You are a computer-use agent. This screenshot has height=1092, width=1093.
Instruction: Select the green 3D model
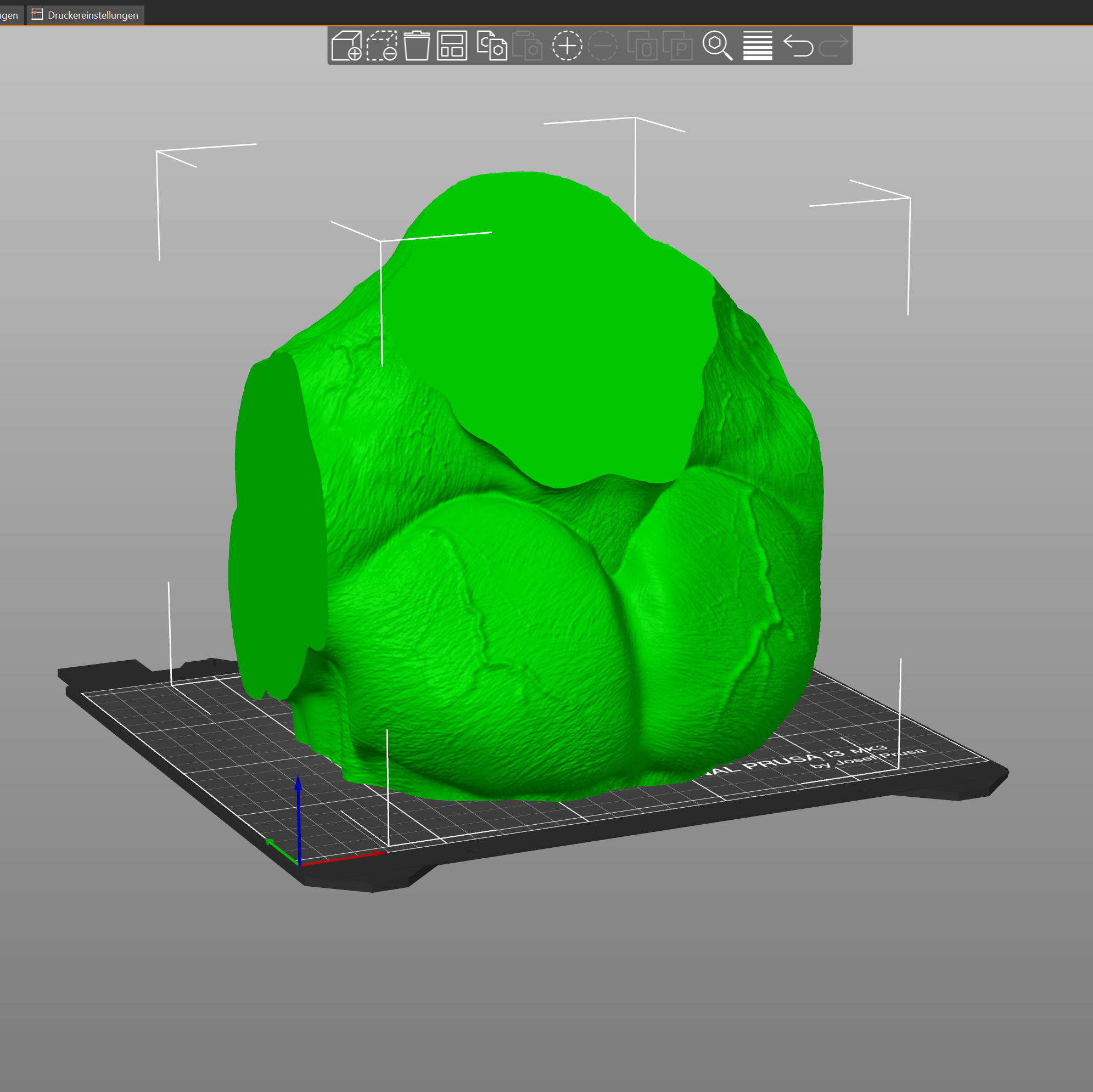pyautogui.click(x=509, y=622)
